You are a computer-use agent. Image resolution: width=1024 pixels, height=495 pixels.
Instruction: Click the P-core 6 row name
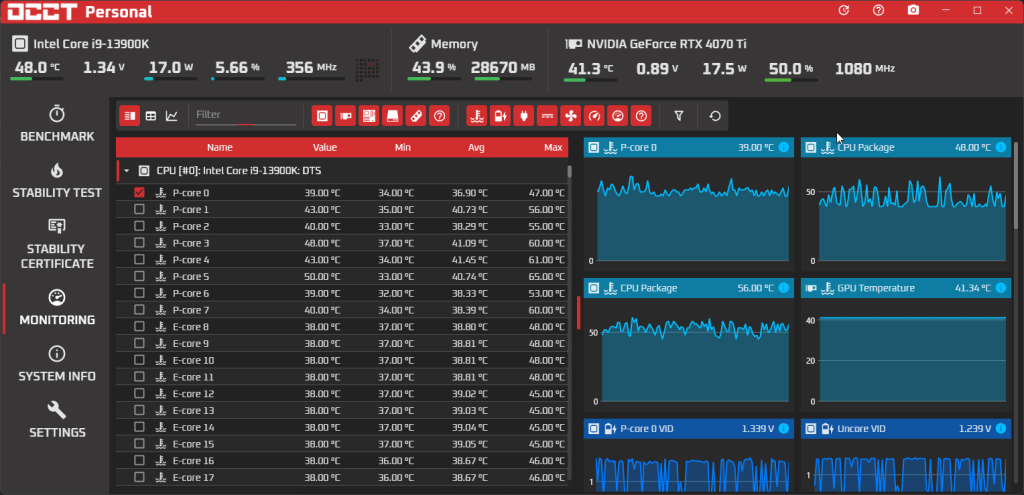(x=191, y=293)
